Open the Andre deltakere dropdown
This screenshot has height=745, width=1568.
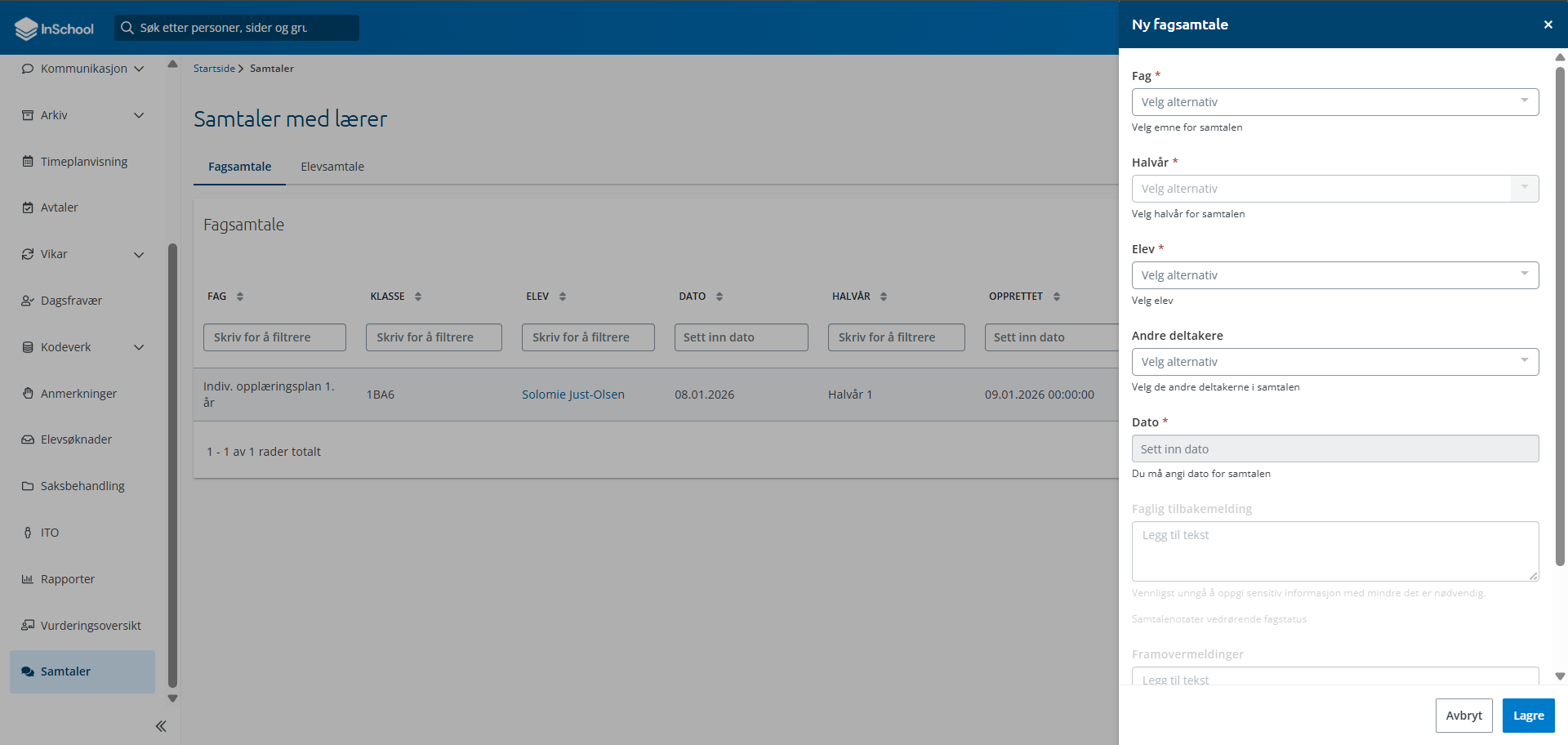(x=1335, y=362)
